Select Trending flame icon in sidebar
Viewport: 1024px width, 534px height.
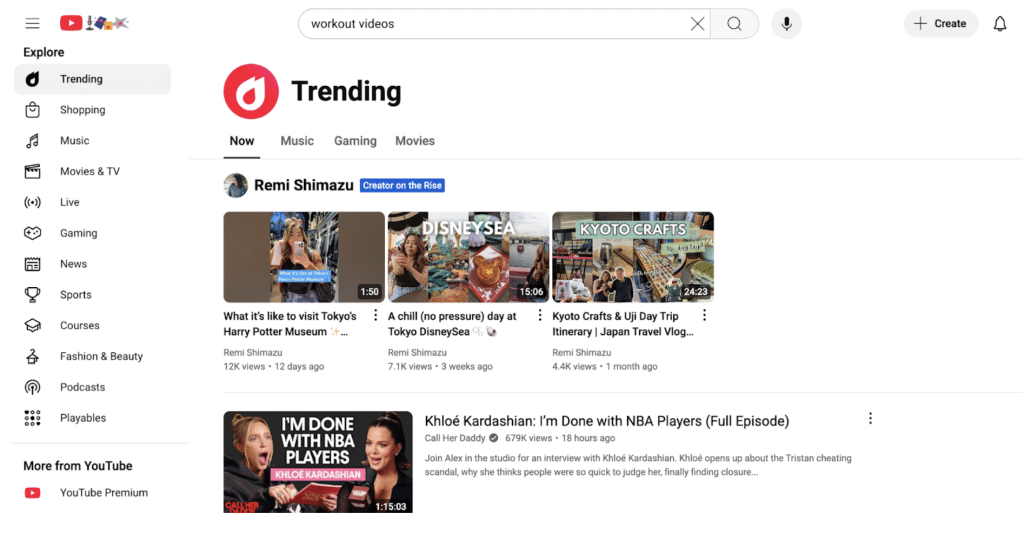[32, 79]
